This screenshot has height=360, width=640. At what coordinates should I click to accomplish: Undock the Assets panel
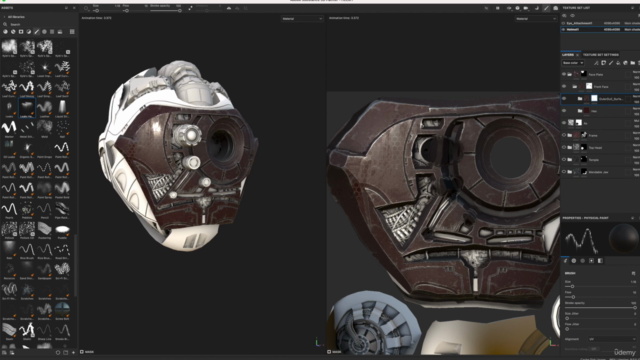pyautogui.click(x=67, y=8)
